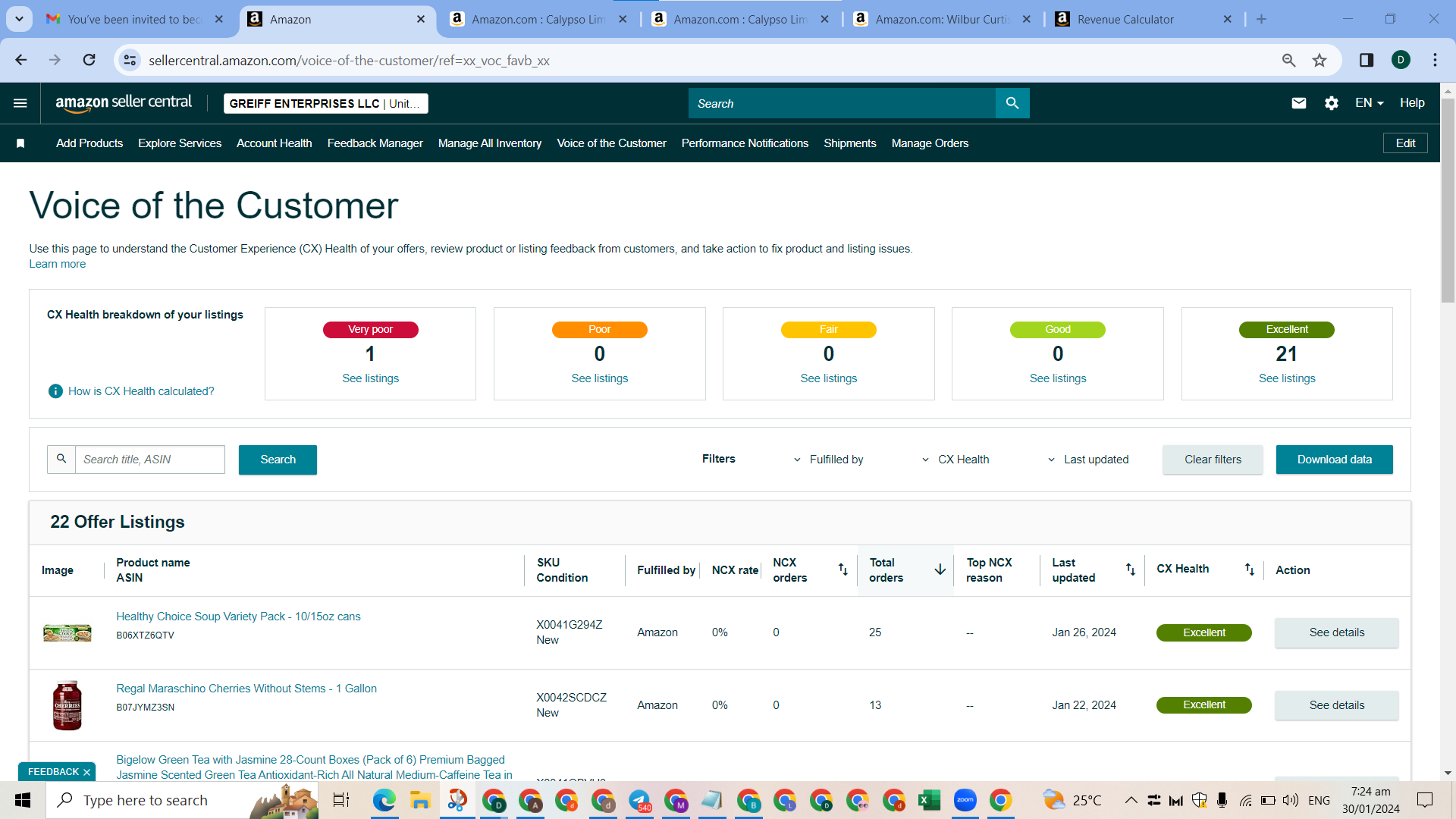This screenshot has height=819, width=1456.
Task: Go back to previous page
Action: [x=21, y=60]
